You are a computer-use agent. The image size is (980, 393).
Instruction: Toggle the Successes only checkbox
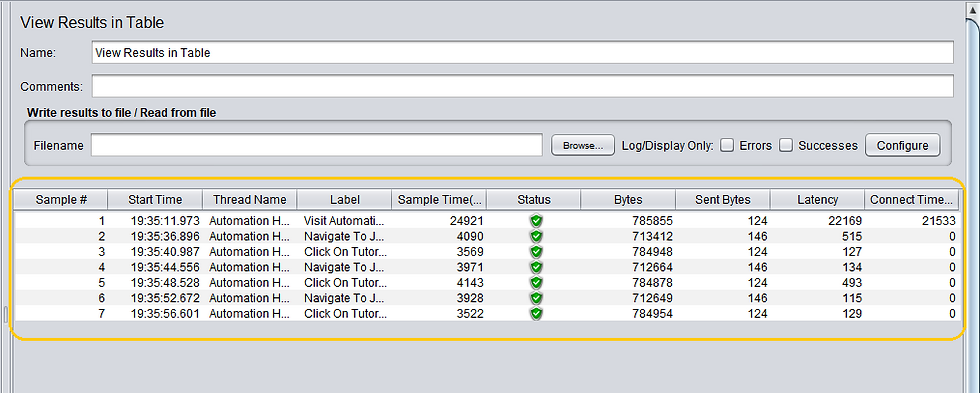pyautogui.click(x=786, y=146)
